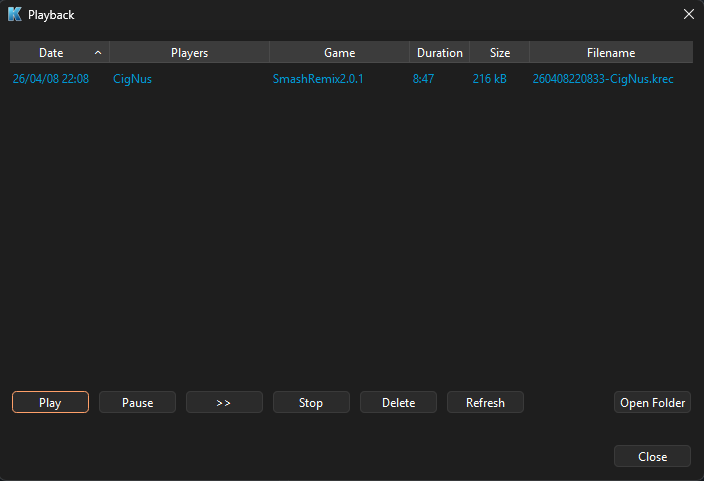Pause the recording playback
704x481 pixels.
click(137, 402)
